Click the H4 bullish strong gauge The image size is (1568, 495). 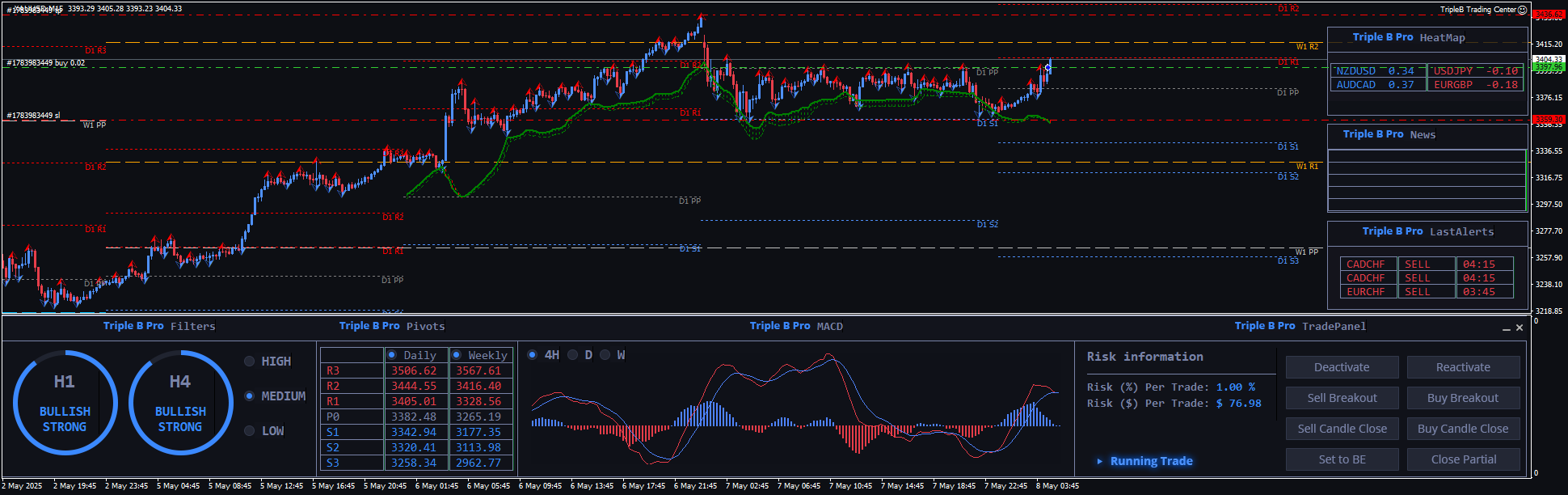180,403
